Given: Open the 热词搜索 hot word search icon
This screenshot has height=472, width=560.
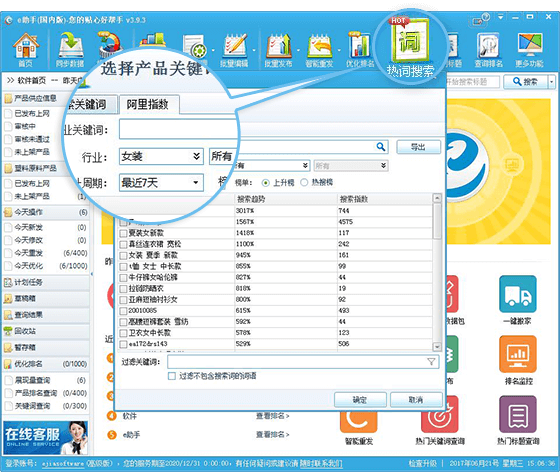Looking at the screenshot, I should click(x=410, y=48).
